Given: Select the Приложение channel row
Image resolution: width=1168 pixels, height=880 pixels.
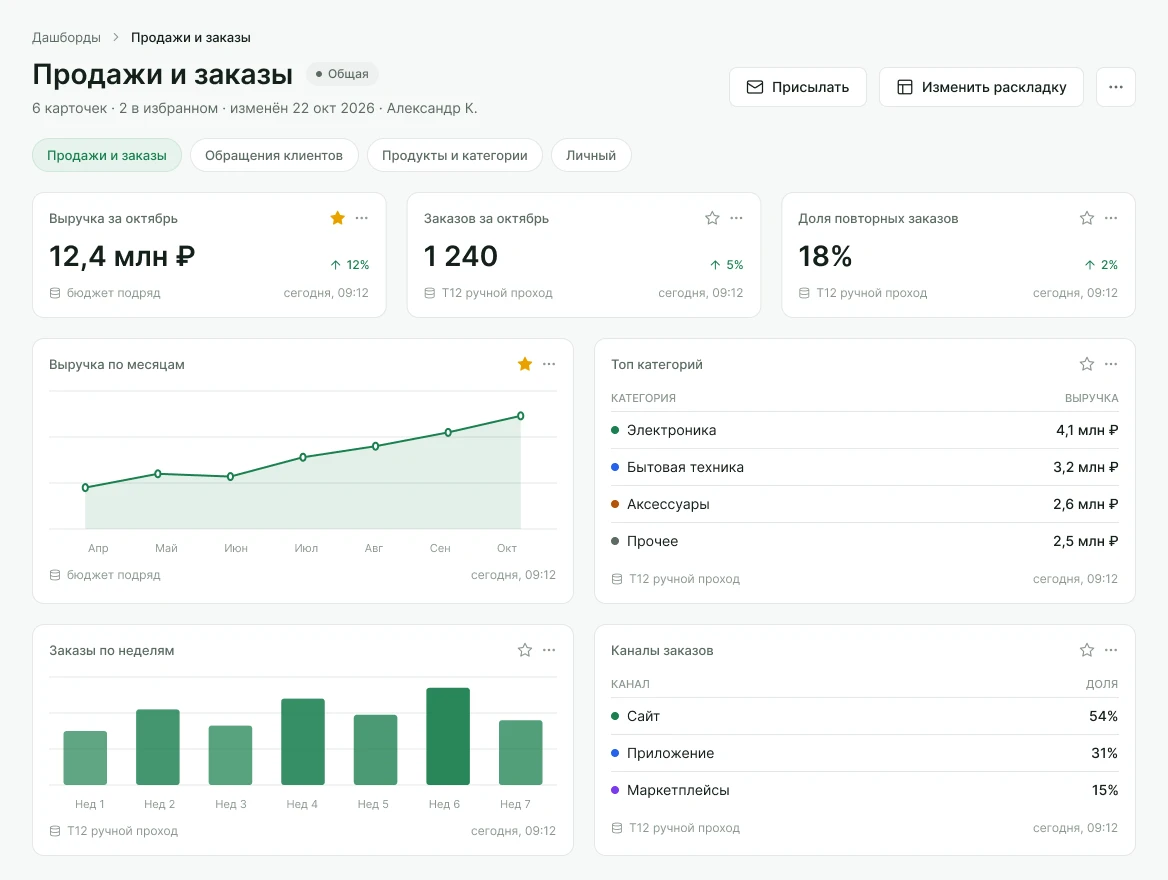Looking at the screenshot, I should click(864, 753).
